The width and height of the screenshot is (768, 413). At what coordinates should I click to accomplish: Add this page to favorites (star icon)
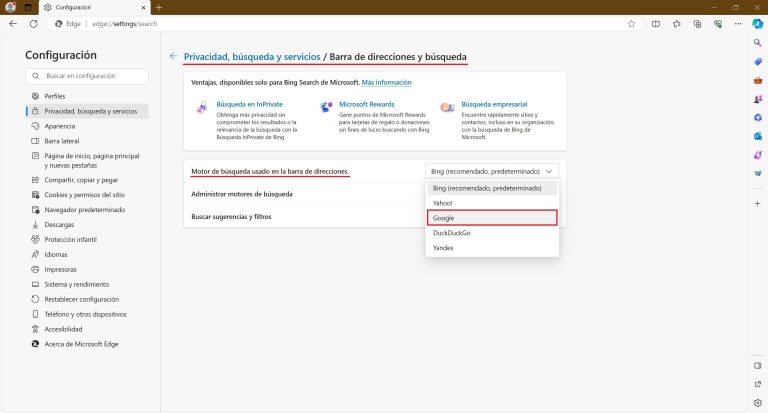[631, 24]
